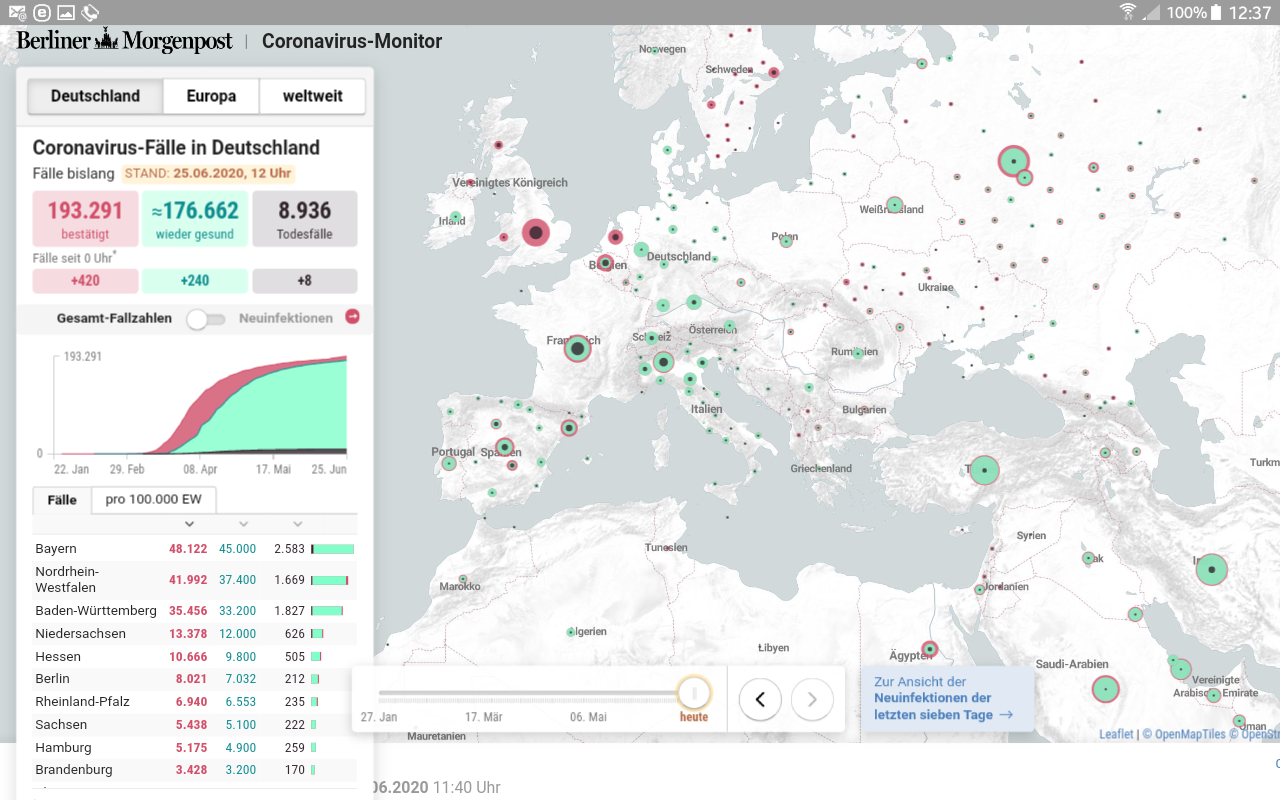Click the 27. Jan timeline label
The height and width of the screenshot is (800, 1280).
[x=379, y=717]
